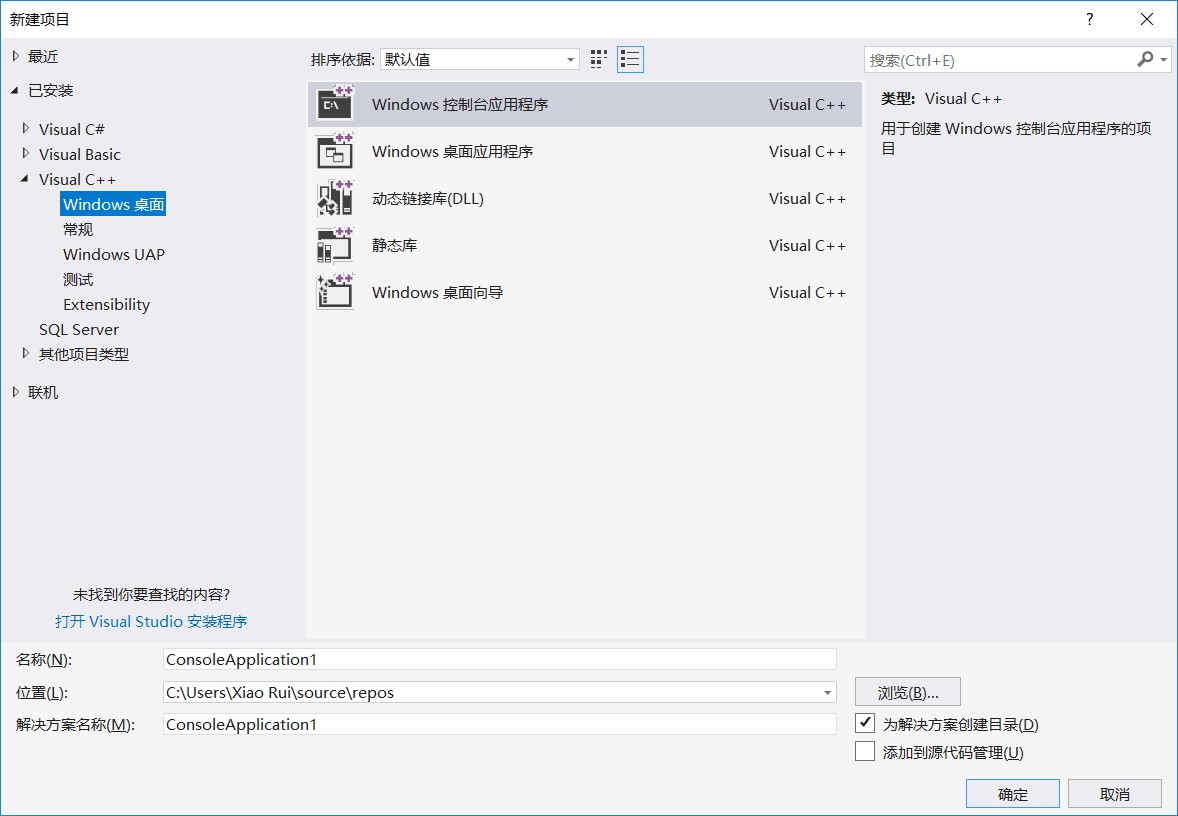Click 最近 tree label
Image resolution: width=1178 pixels, height=816 pixels.
pos(43,56)
